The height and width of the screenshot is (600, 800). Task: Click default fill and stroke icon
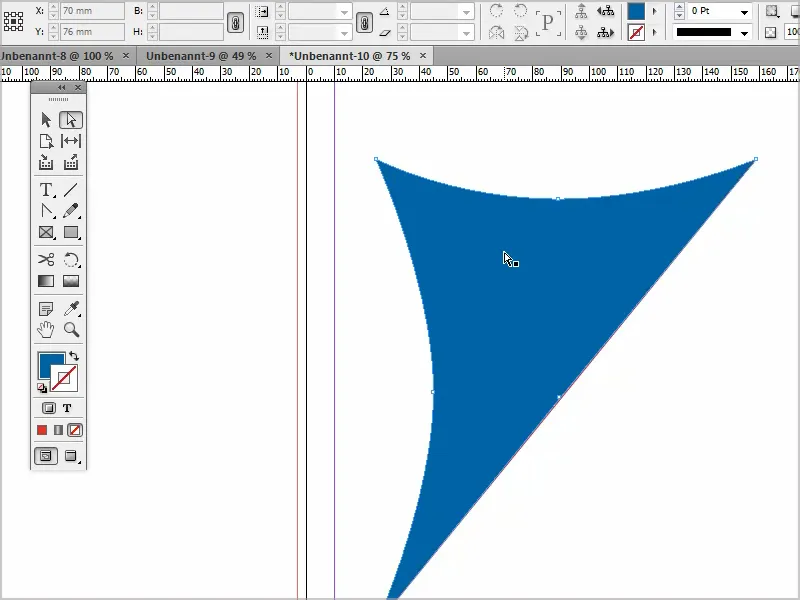coord(42,388)
